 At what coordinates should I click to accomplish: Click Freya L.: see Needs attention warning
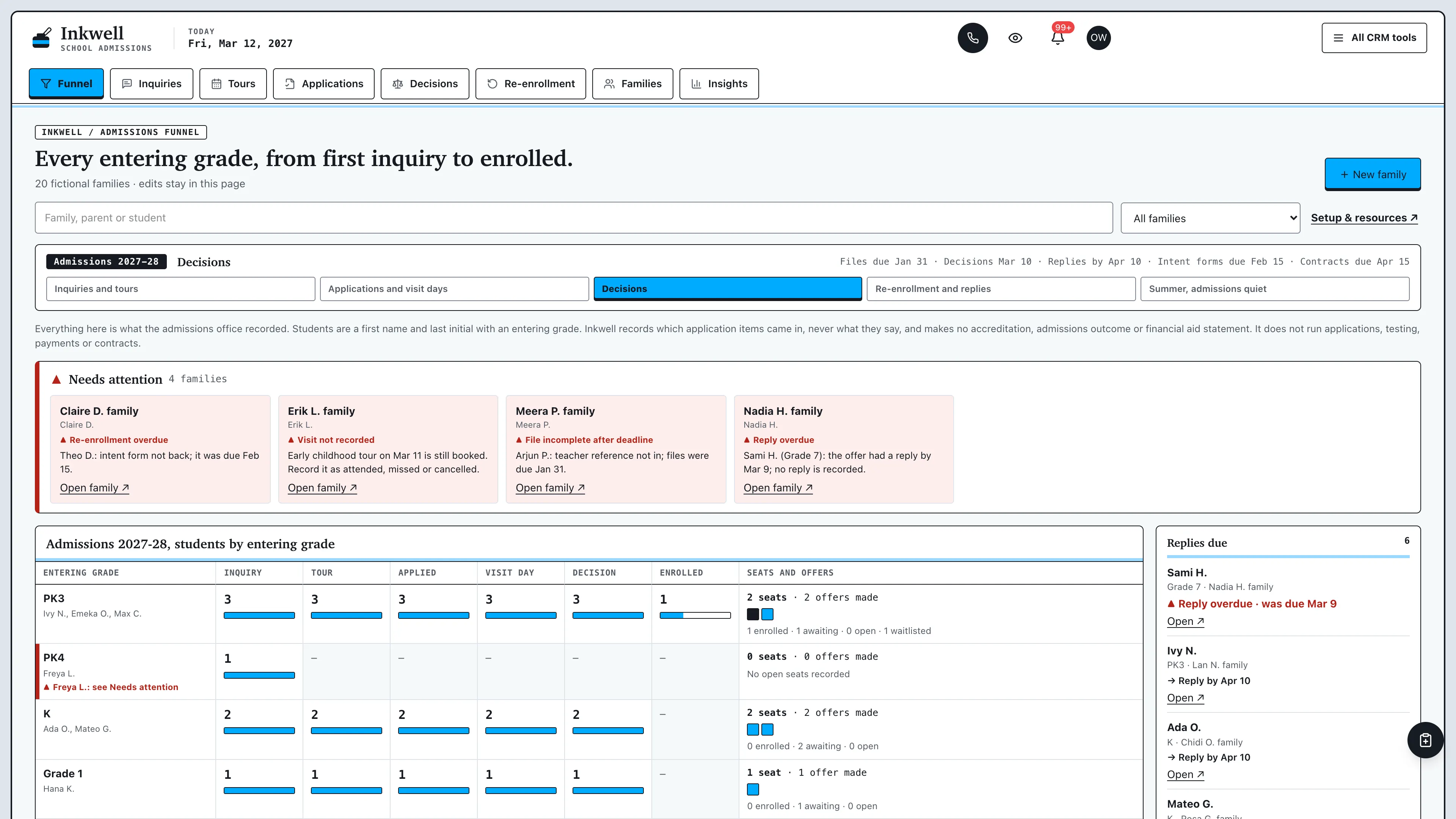(111, 687)
